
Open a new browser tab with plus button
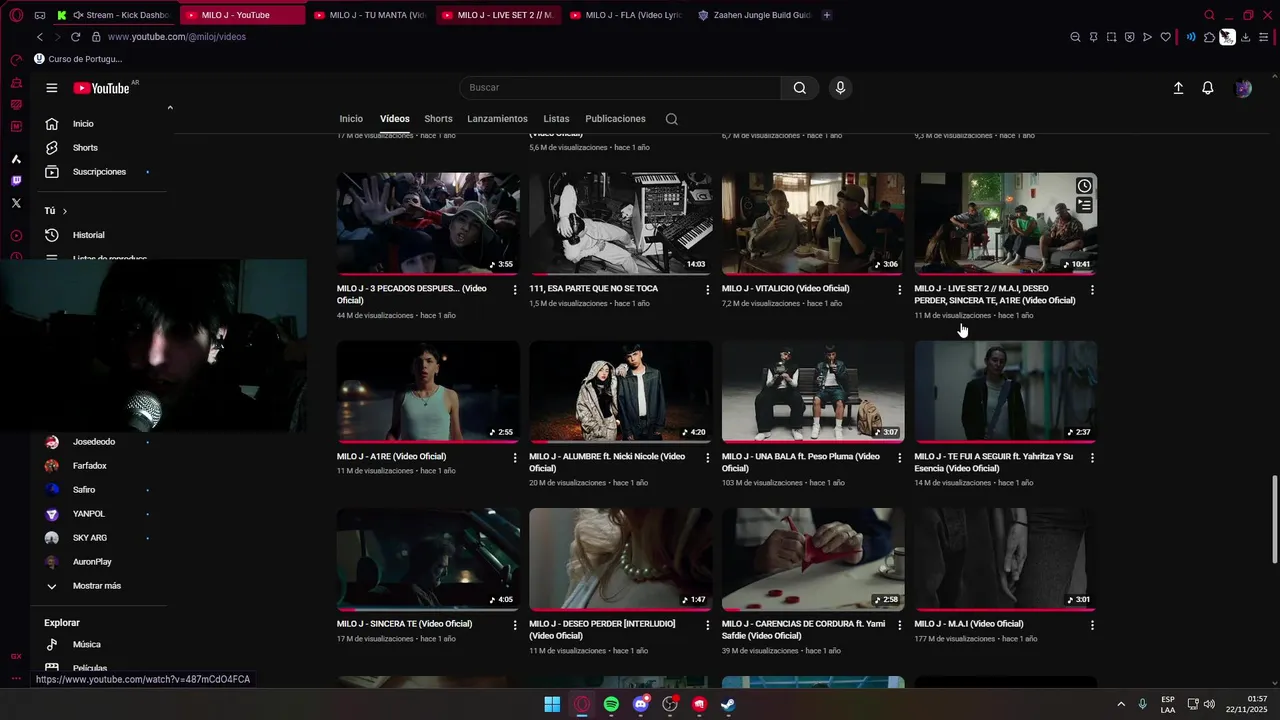(x=826, y=15)
